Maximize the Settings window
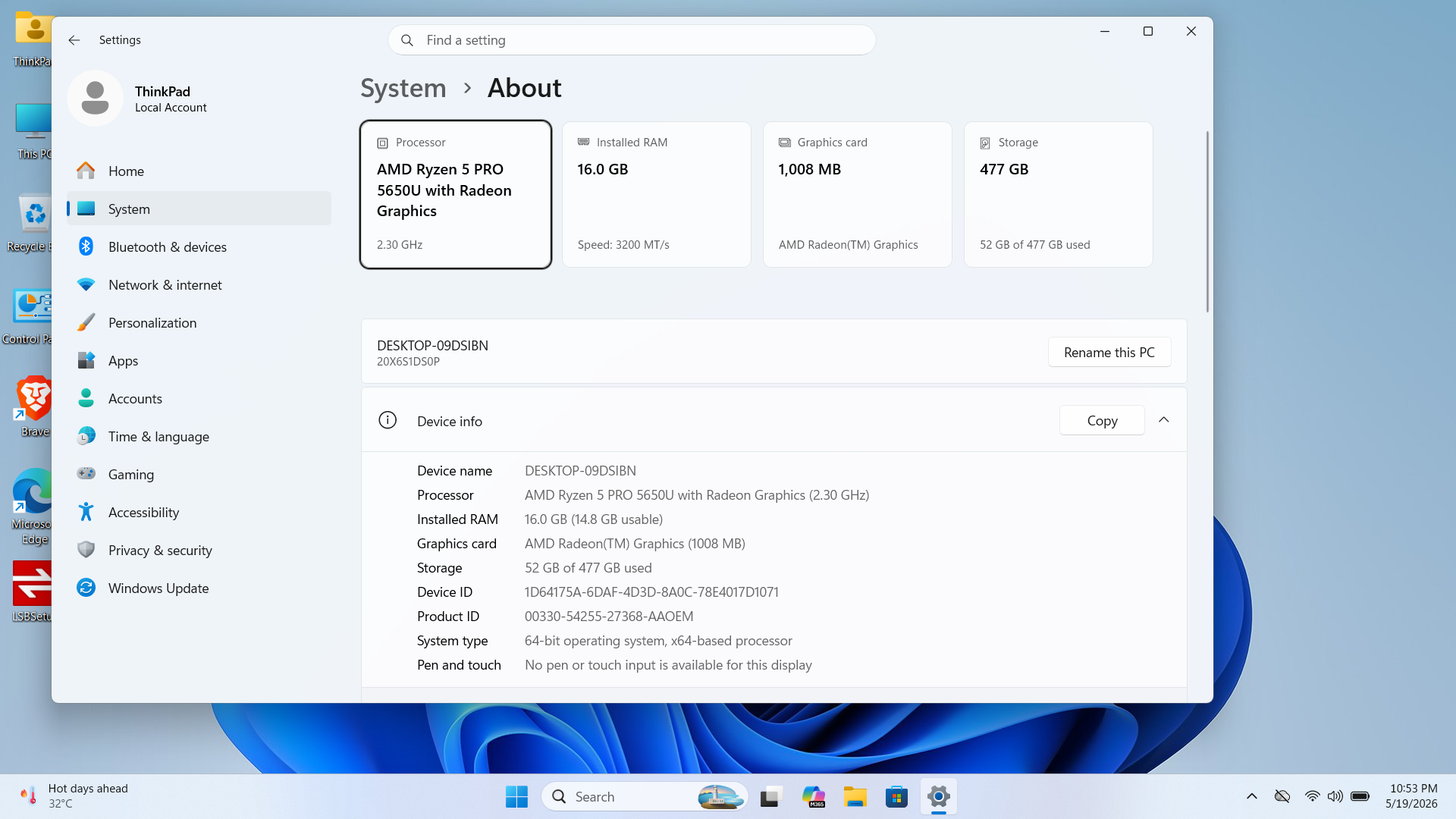1456x819 pixels. point(1148,31)
